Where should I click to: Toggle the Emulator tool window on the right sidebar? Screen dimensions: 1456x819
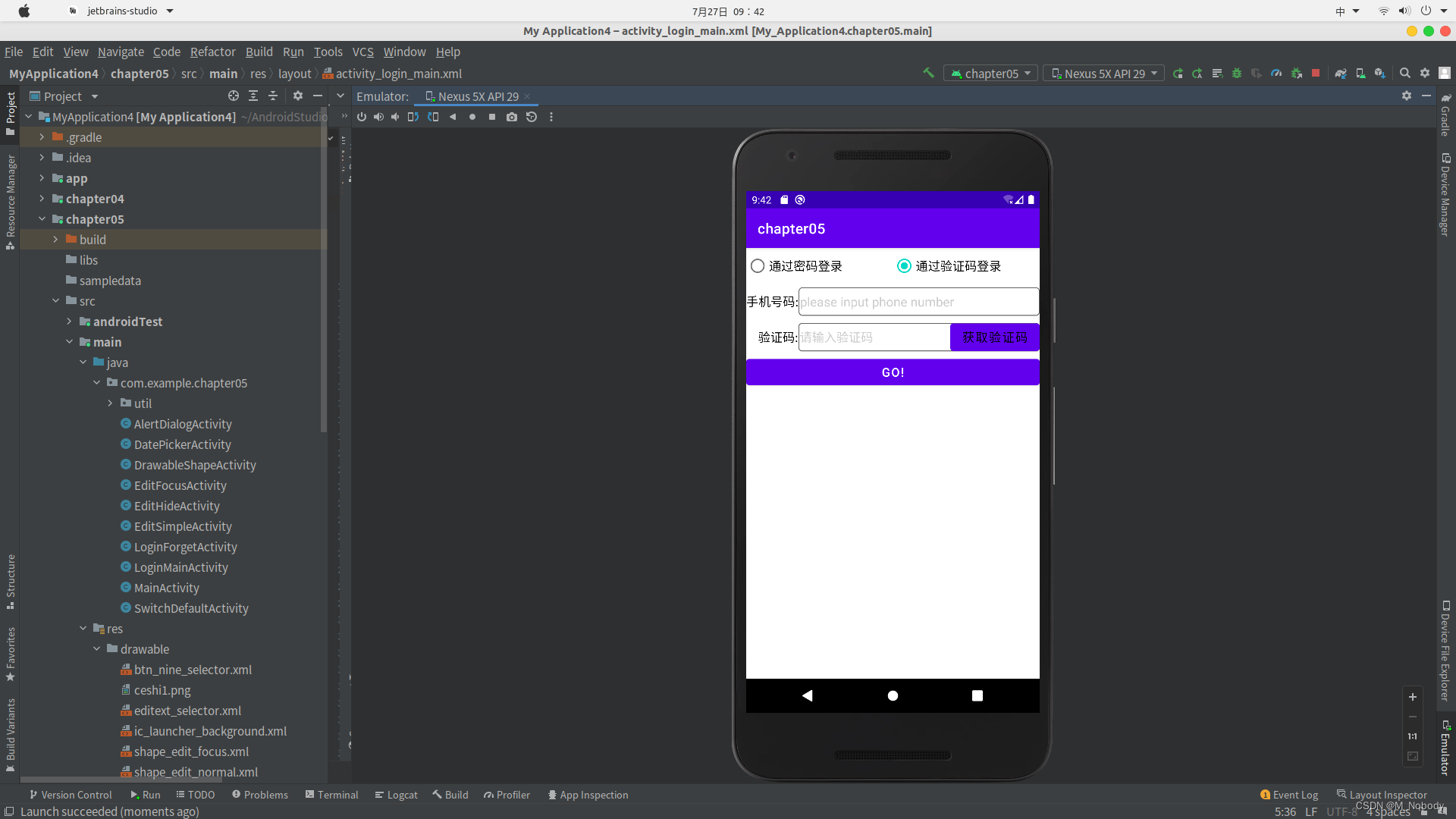click(x=1445, y=747)
